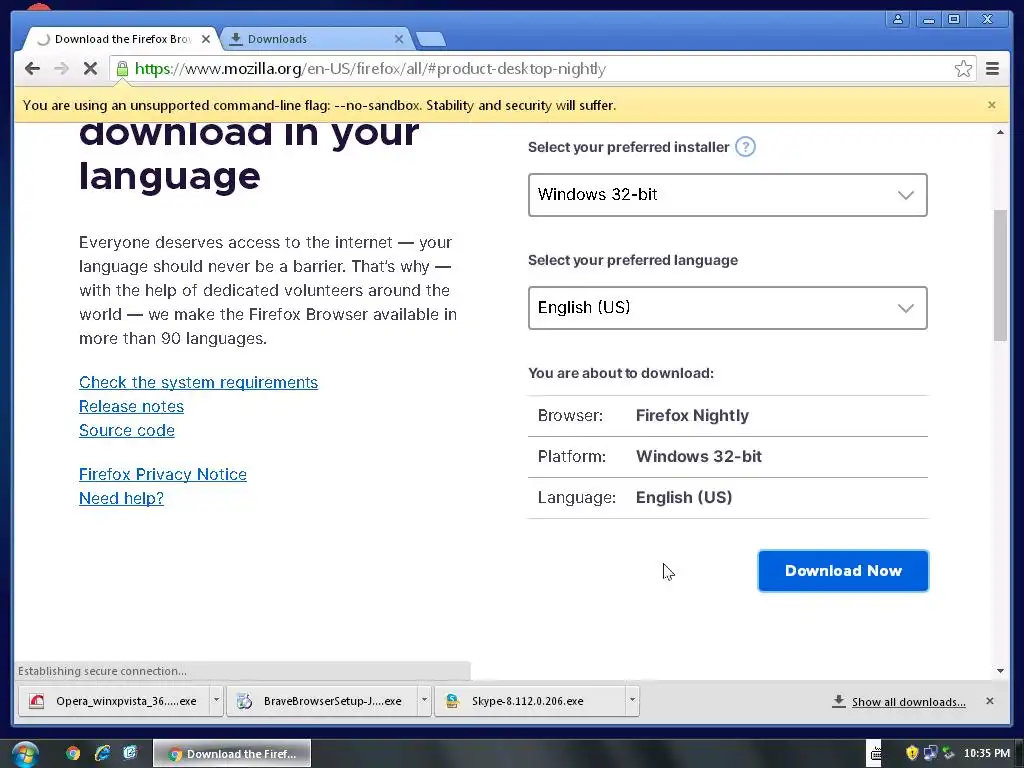The height and width of the screenshot is (768, 1024).
Task: Click the Firefox Nightly browser value
Action: tap(692, 415)
